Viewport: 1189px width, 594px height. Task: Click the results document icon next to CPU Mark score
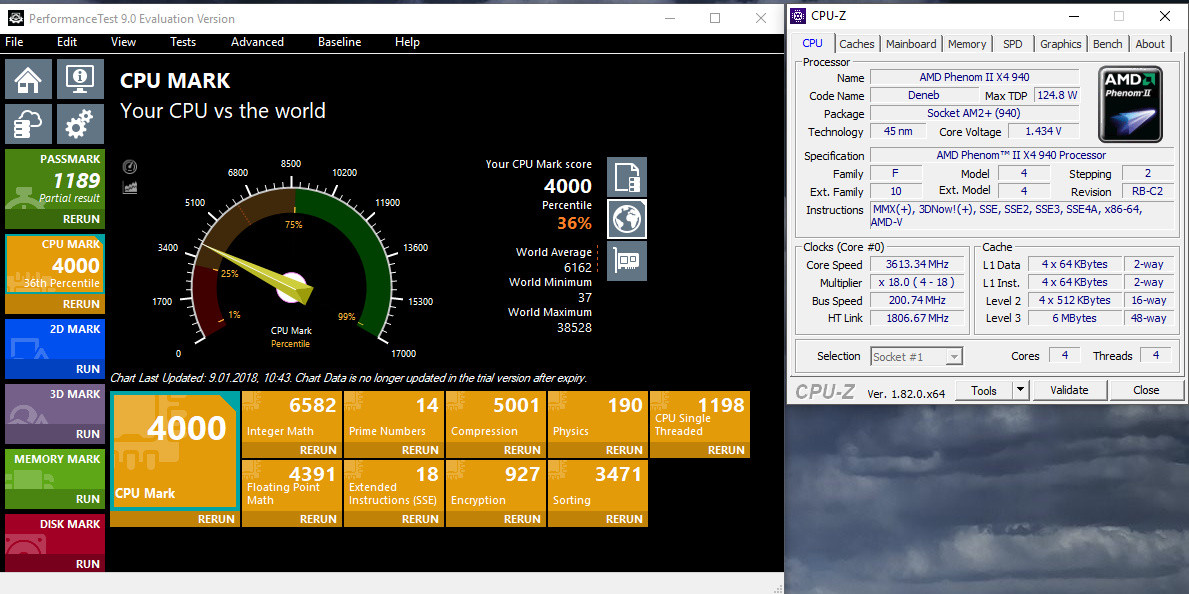tap(627, 177)
